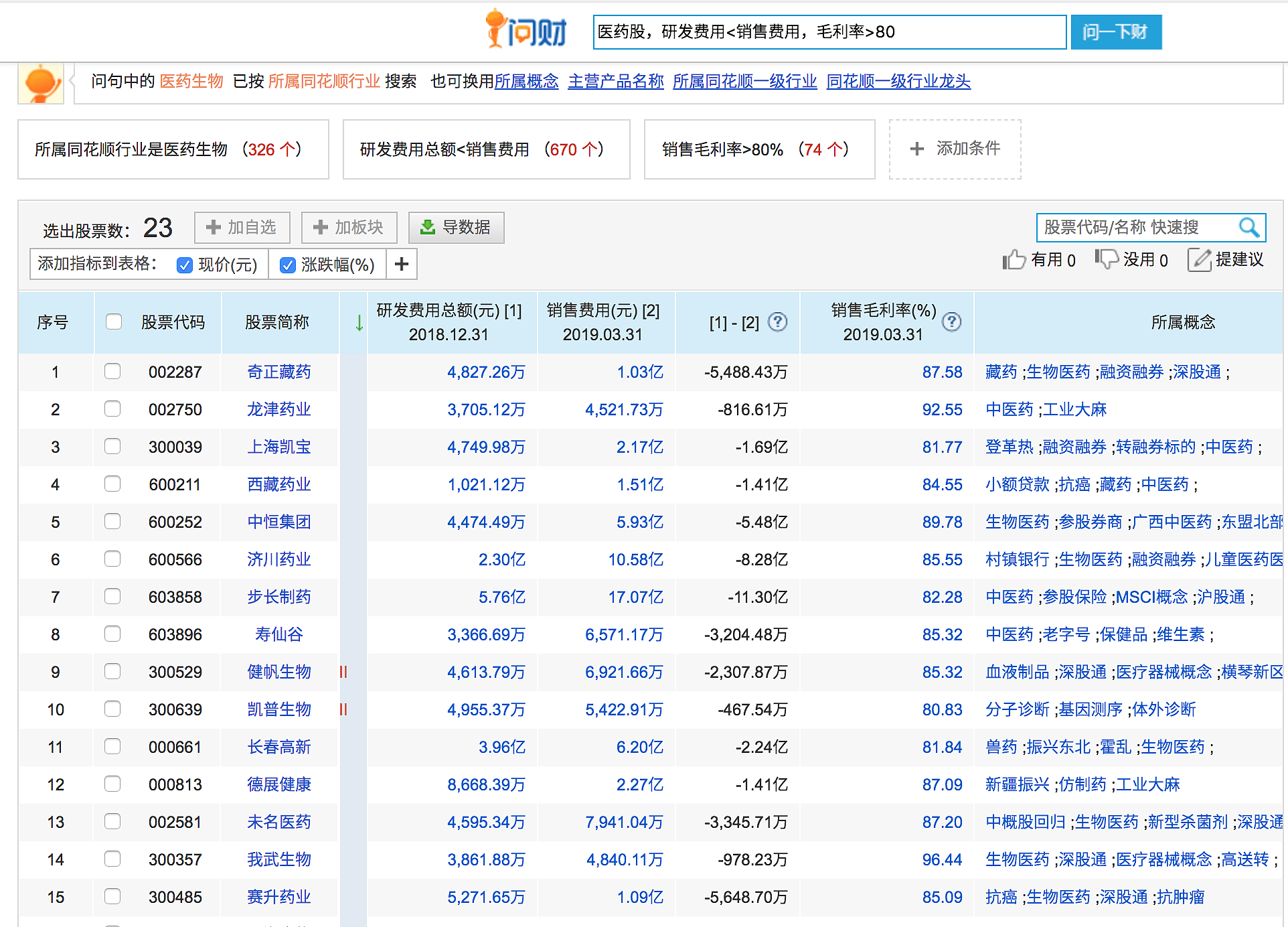This screenshot has width=1288, height=927.
Task: Toggle the select-all checkbox in header
Action: coord(114,322)
